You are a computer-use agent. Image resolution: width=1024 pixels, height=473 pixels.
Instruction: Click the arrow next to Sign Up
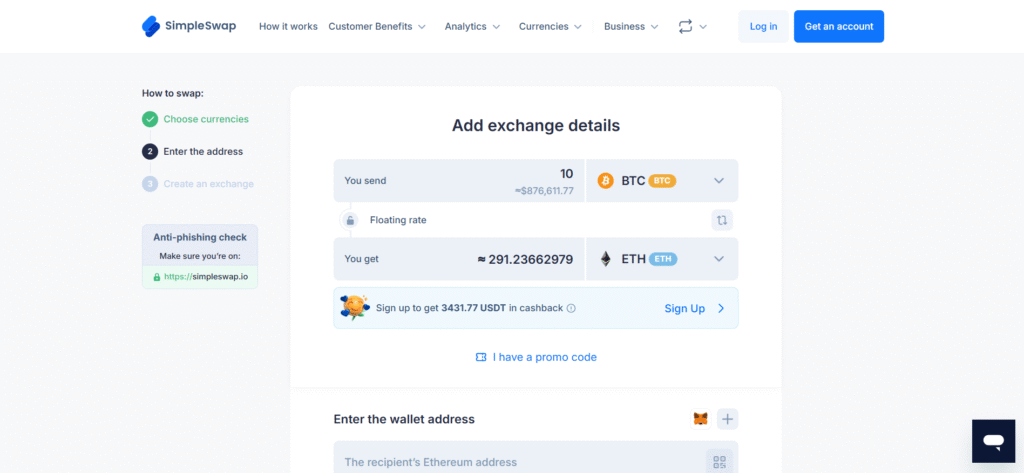pyautogui.click(x=721, y=308)
